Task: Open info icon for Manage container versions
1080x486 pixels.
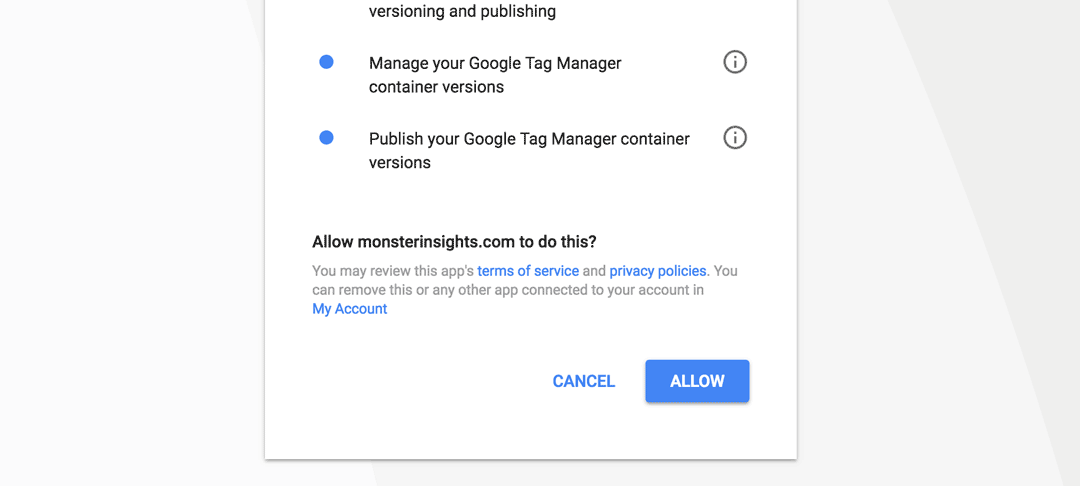Action: [735, 63]
